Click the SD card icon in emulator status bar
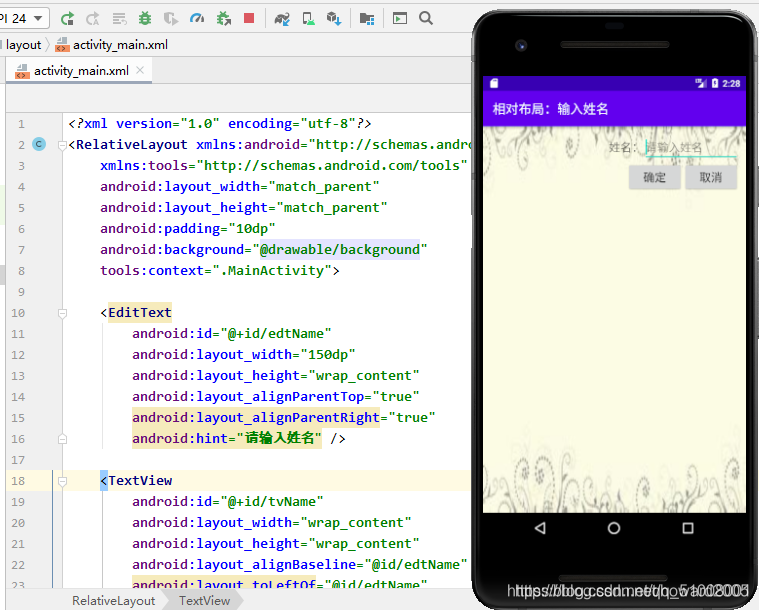 tap(494, 83)
